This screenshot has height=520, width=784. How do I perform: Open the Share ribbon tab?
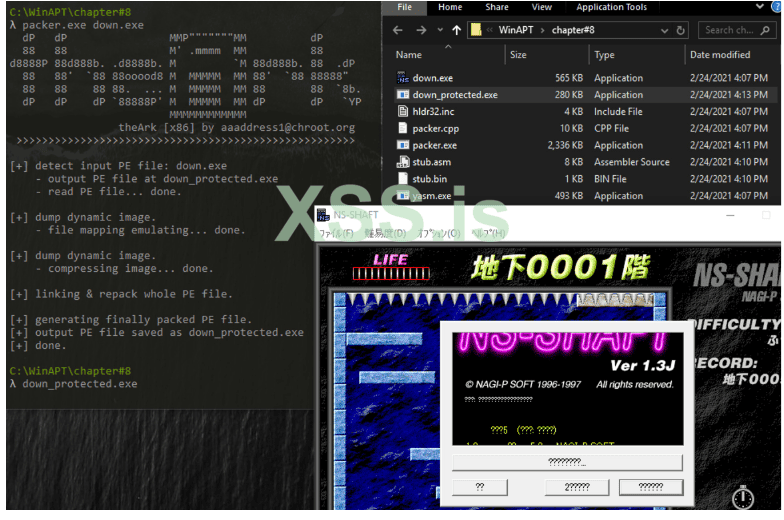(496, 7)
